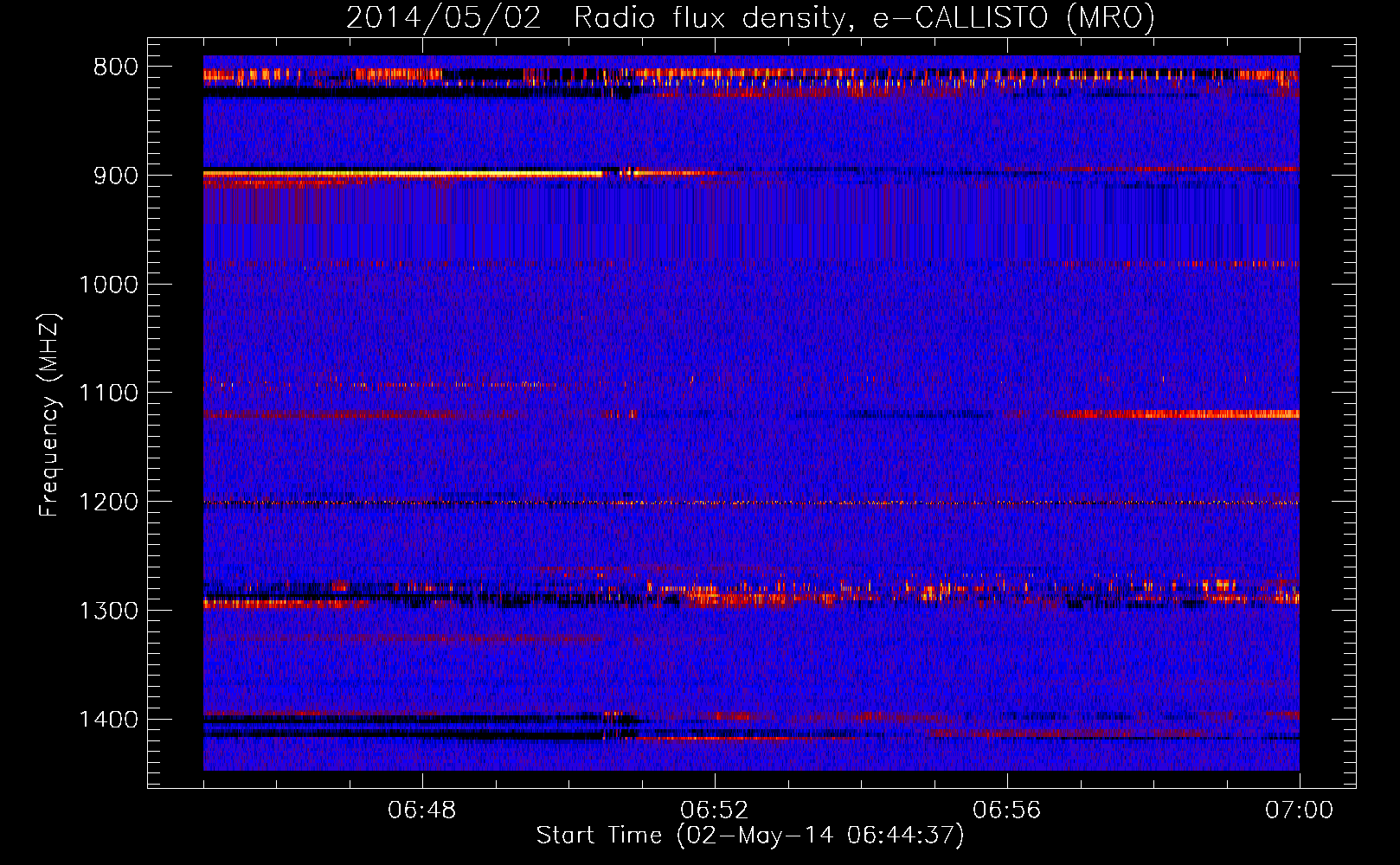Click the 06:52 time tick label

[715, 811]
